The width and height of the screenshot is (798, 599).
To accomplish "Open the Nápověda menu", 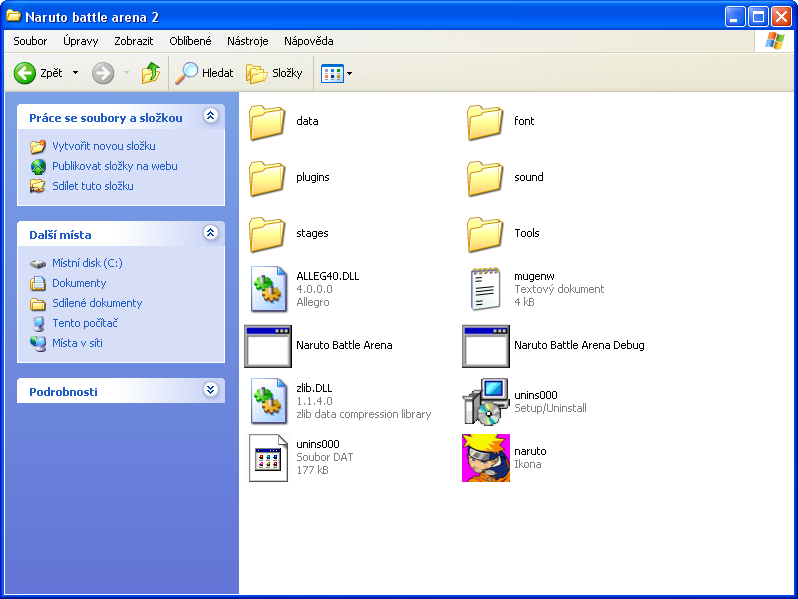I will tap(308, 41).
